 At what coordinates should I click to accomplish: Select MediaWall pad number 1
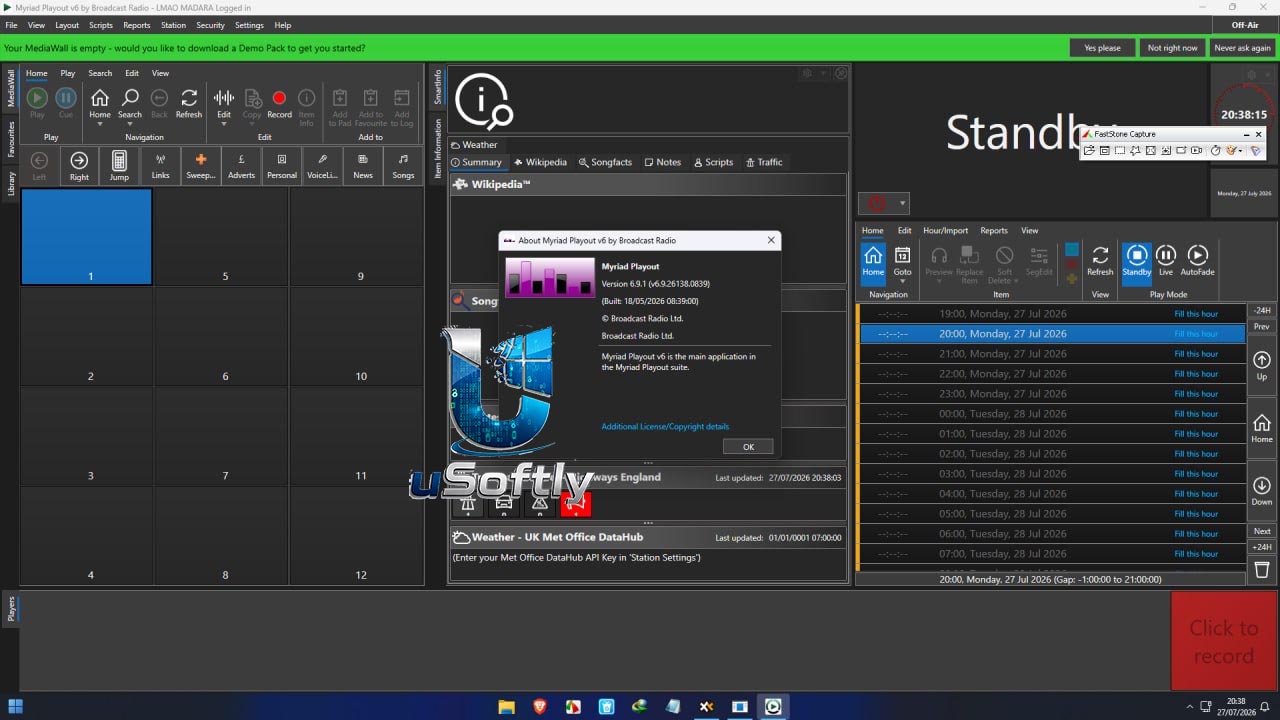87,237
